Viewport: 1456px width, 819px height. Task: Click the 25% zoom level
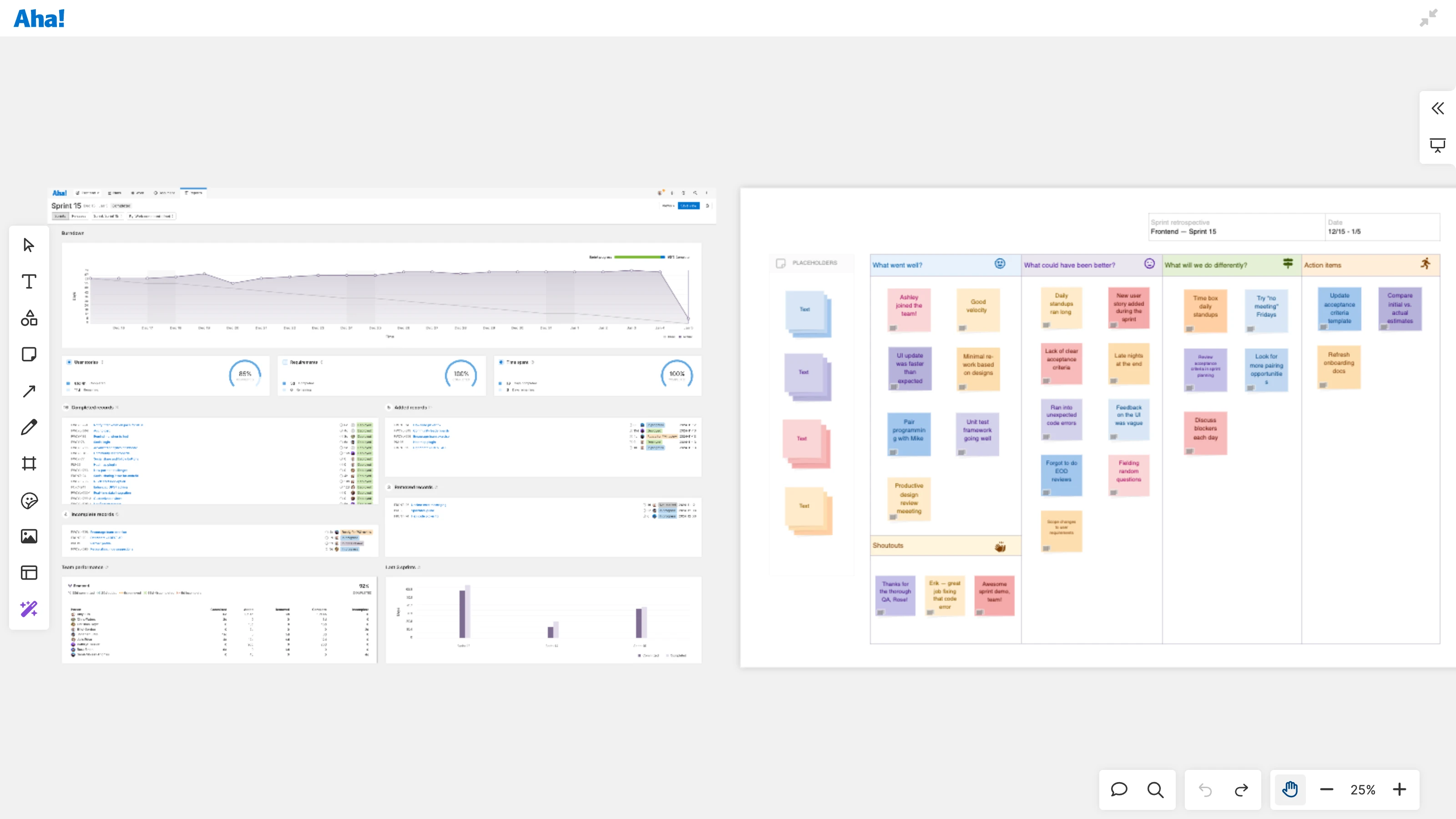point(1363,789)
